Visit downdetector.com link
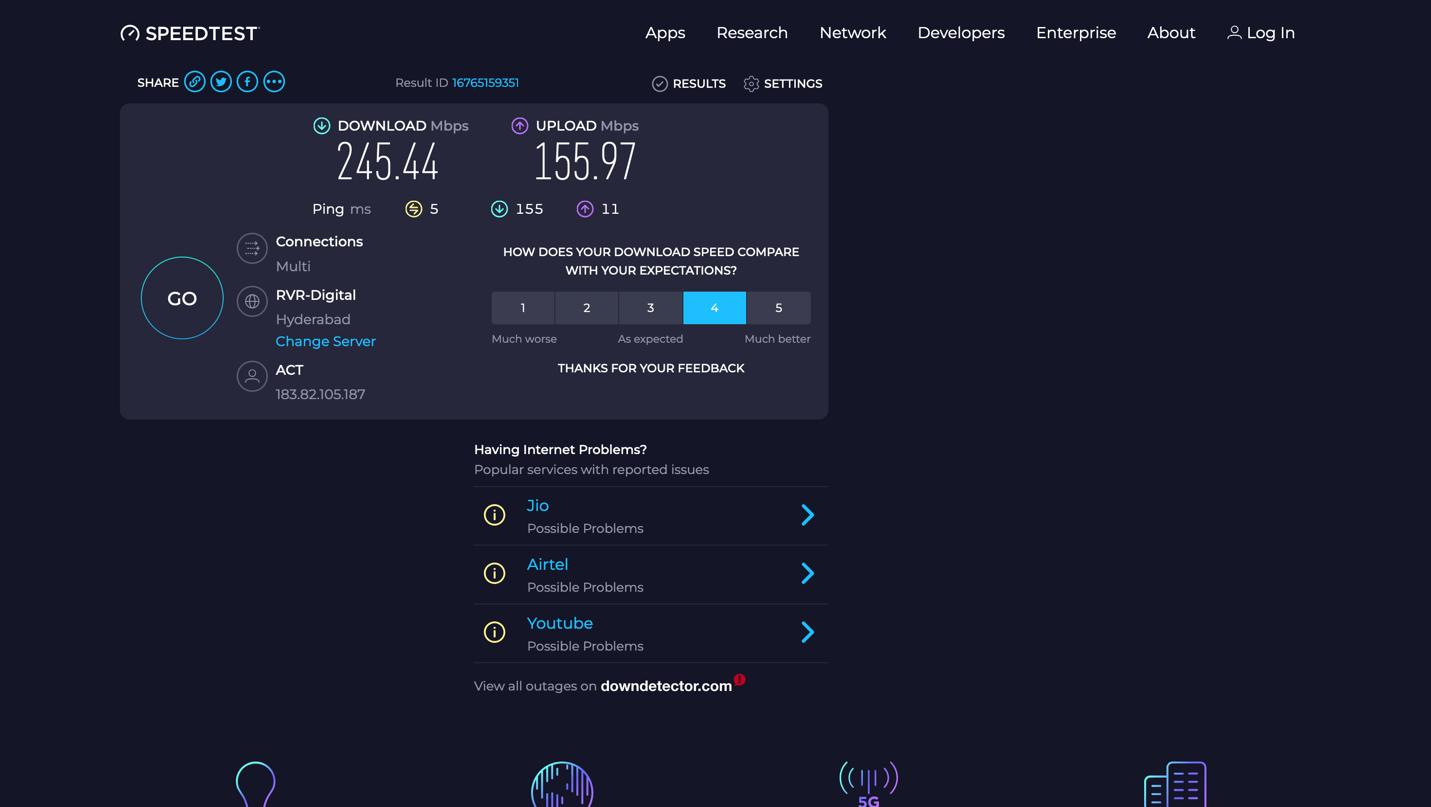Image resolution: width=1431 pixels, height=807 pixels. (666, 686)
